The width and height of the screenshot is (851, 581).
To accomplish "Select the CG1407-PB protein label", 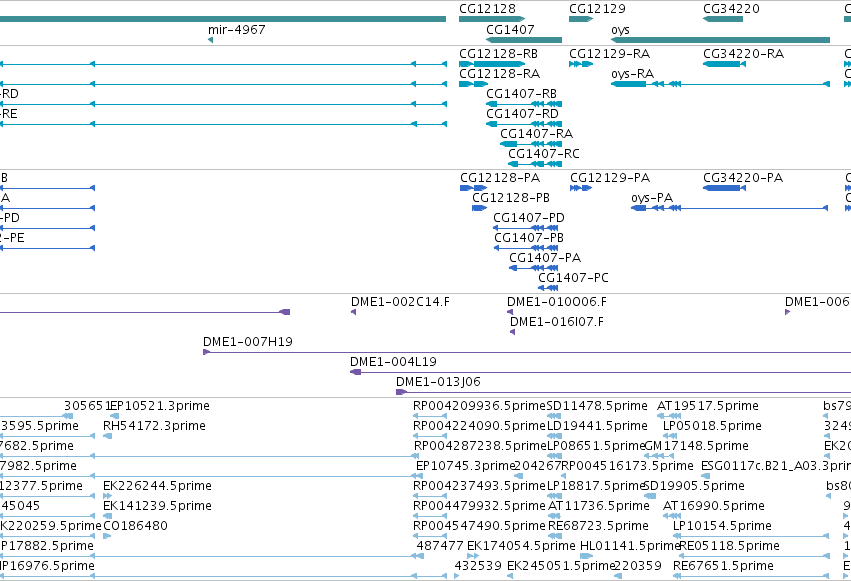I will coord(529,238).
